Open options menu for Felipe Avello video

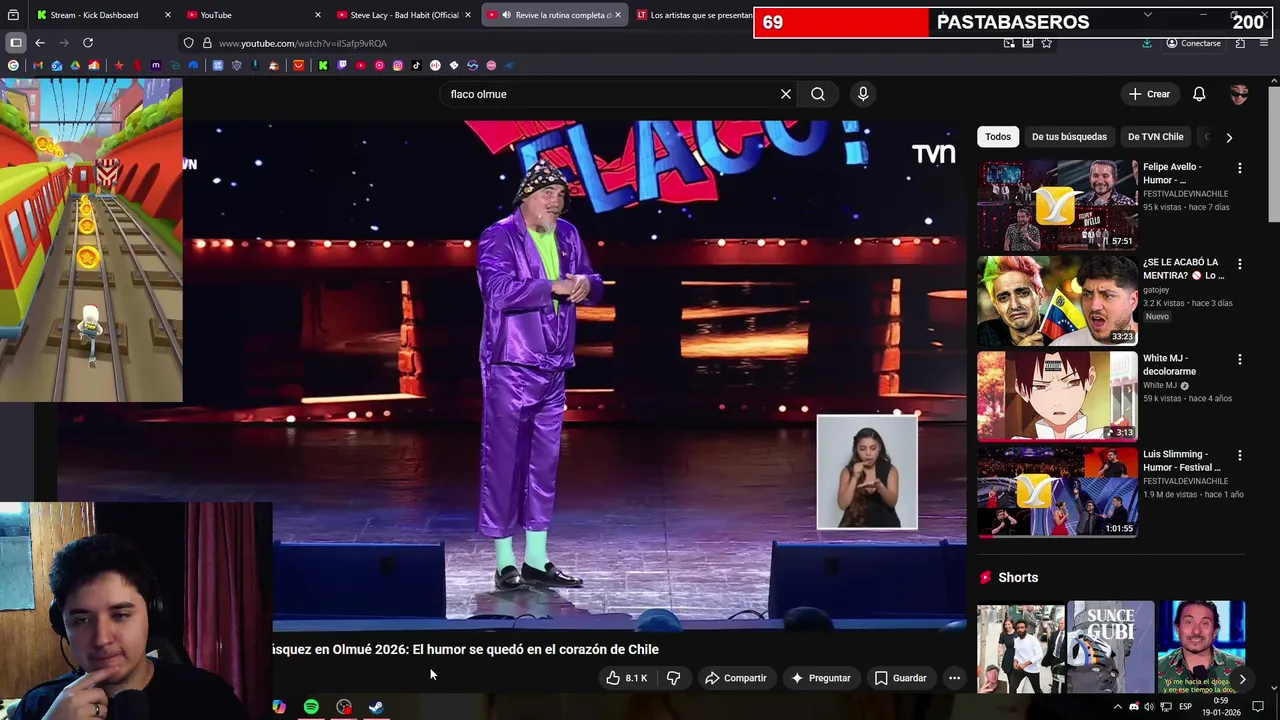pos(1240,168)
